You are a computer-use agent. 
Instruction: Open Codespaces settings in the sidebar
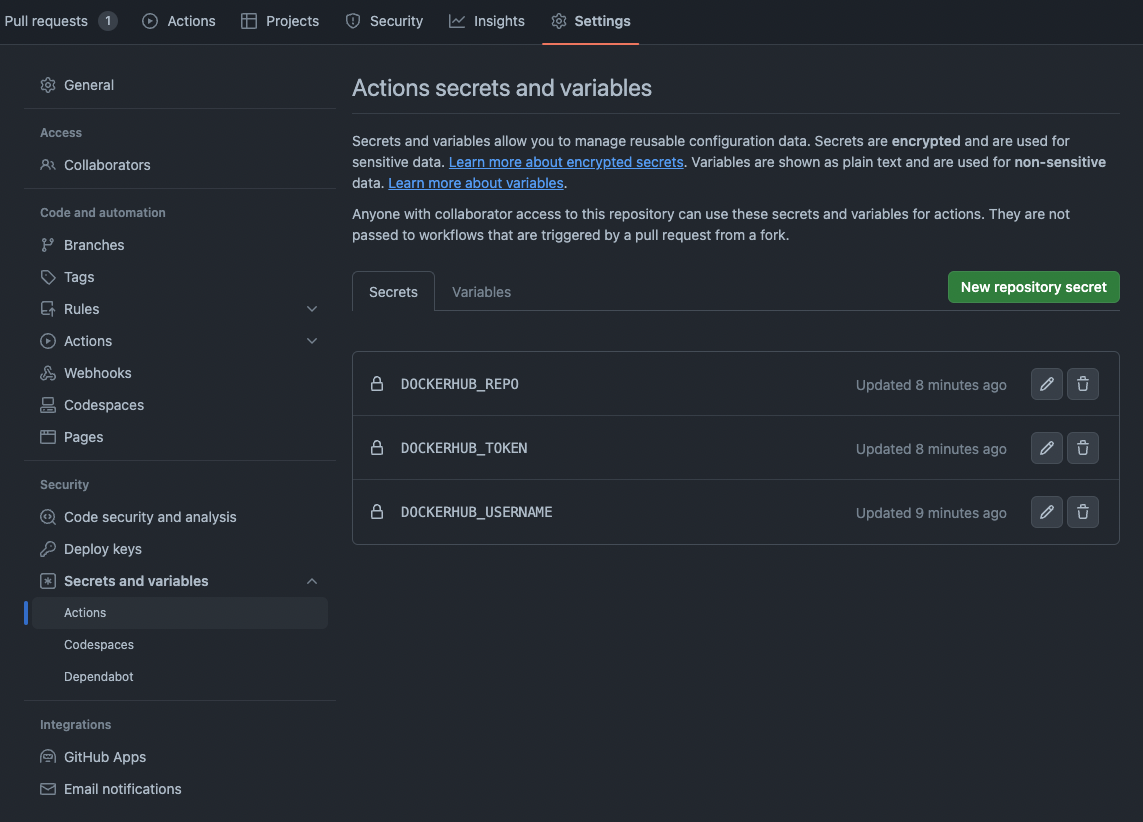(x=103, y=404)
